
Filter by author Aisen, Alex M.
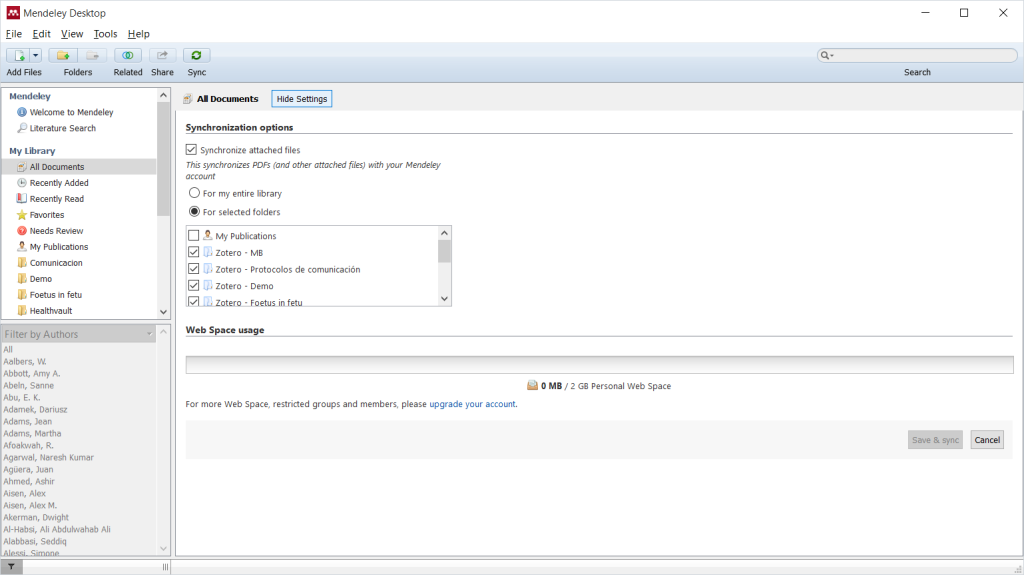[x=30, y=505]
